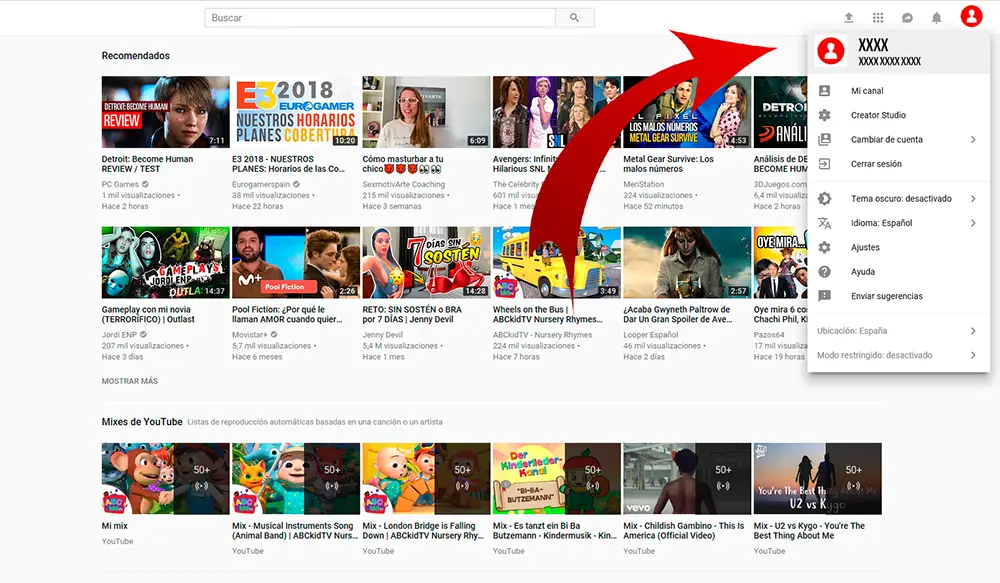Open Gwyneth Paltrow spoiler video thumbnail
The width and height of the screenshot is (1000, 583).
tap(687, 262)
